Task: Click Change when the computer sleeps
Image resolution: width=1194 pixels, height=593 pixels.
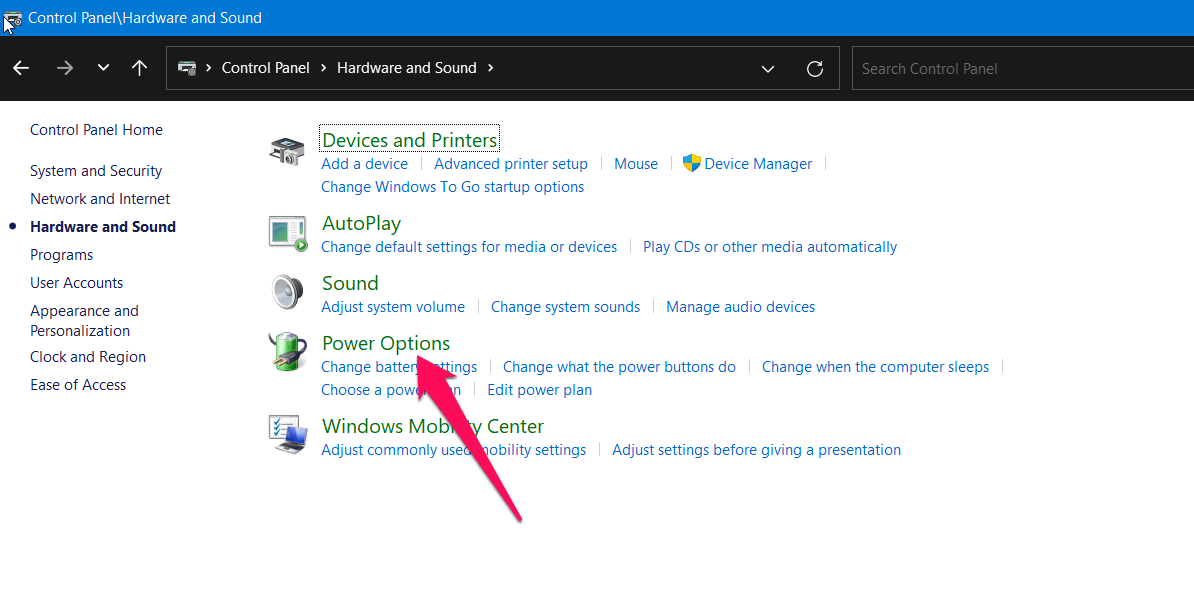Action: (875, 367)
